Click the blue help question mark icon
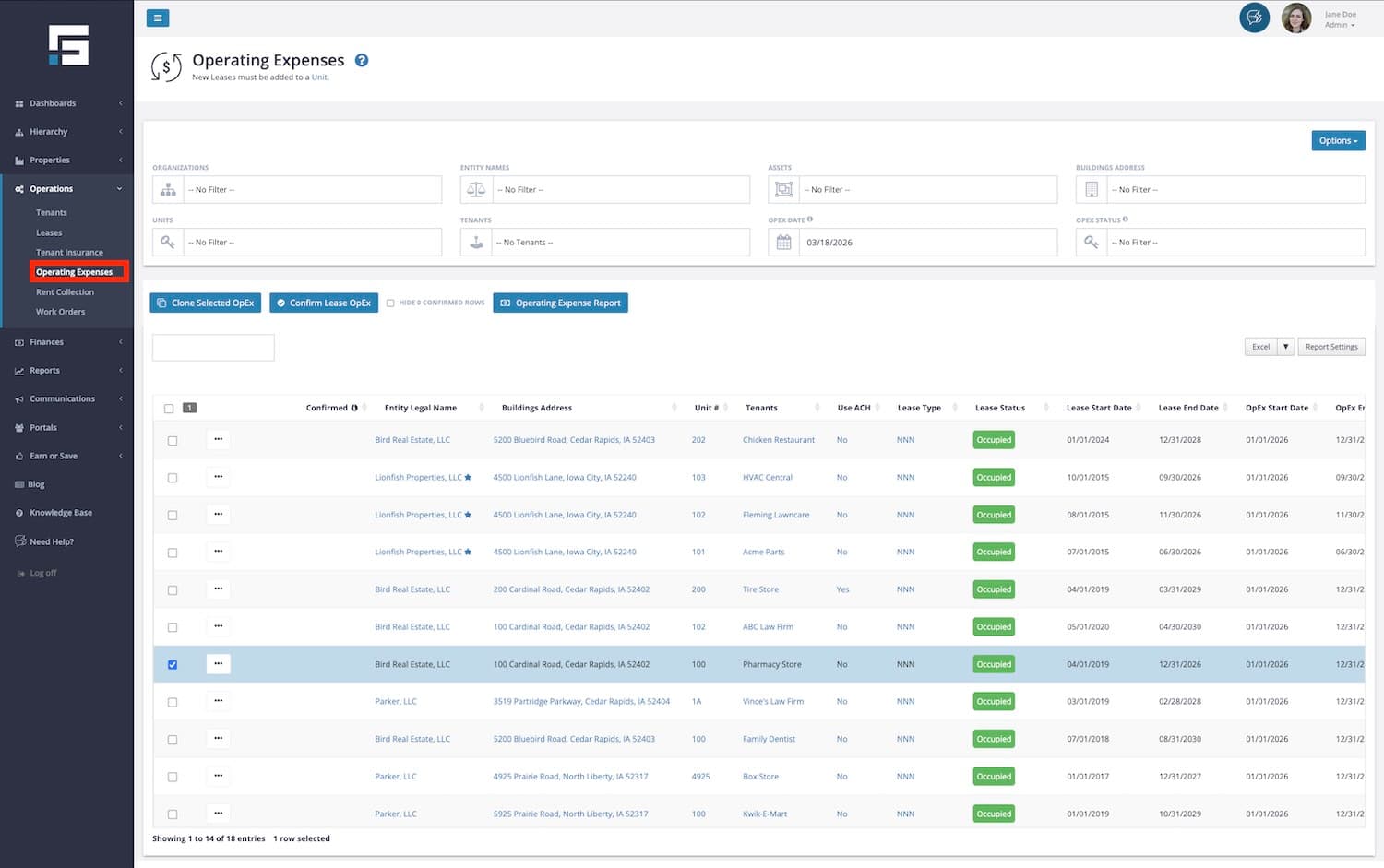The height and width of the screenshot is (868, 1384). pos(362,61)
